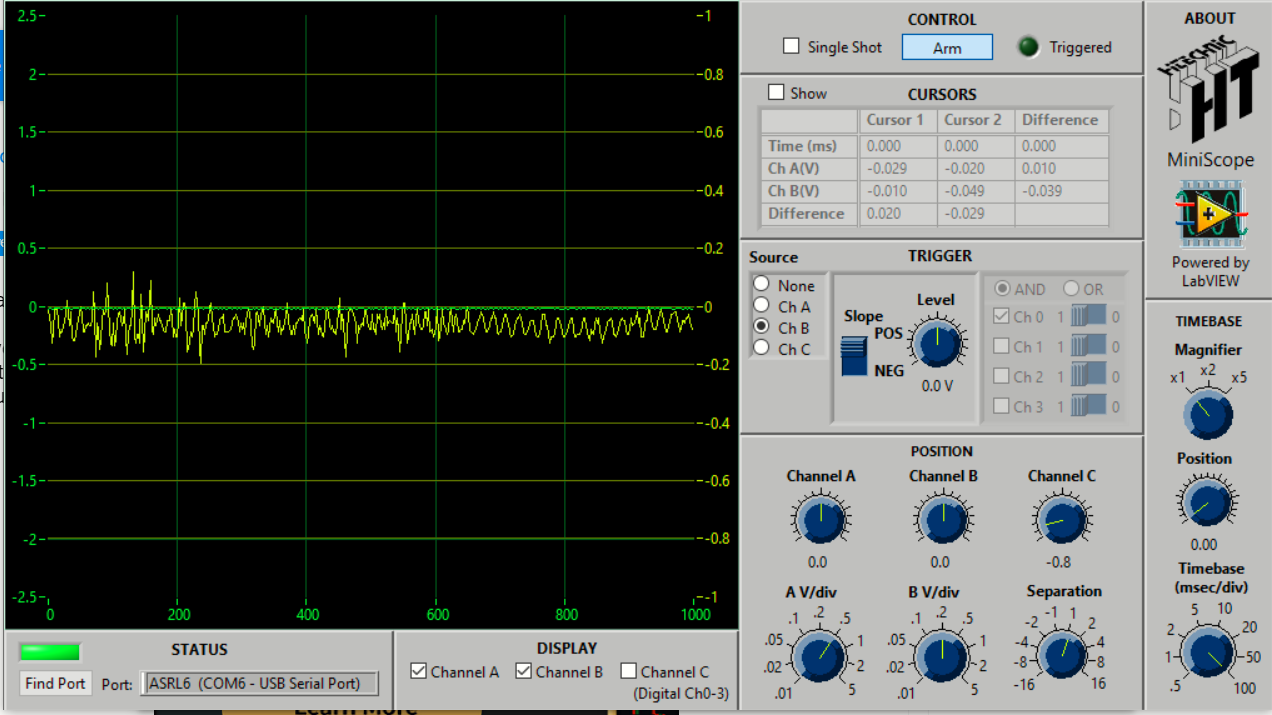The width and height of the screenshot is (1272, 715).
Task: Enable Single Shot mode
Action: pos(791,45)
